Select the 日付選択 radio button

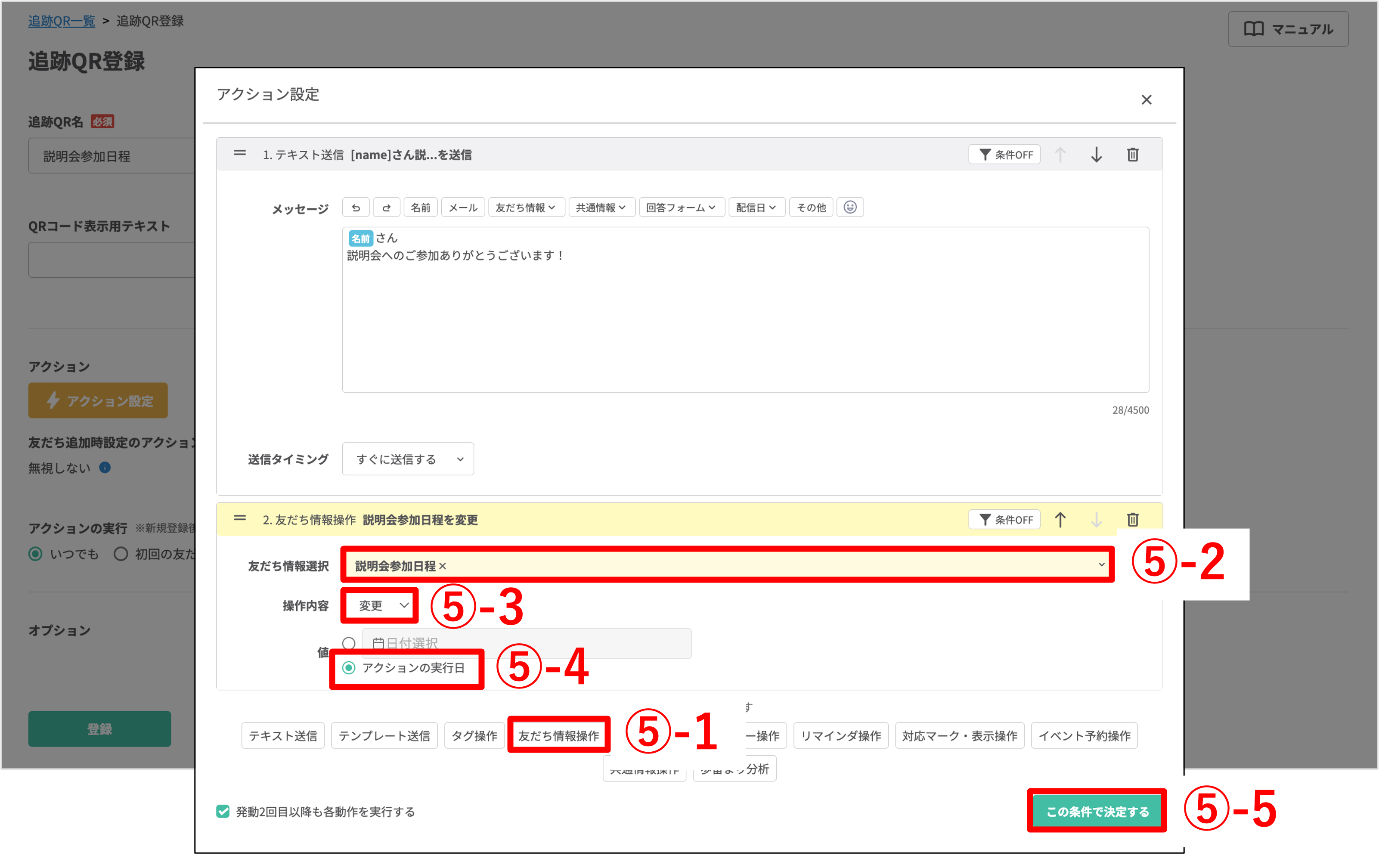[349, 643]
